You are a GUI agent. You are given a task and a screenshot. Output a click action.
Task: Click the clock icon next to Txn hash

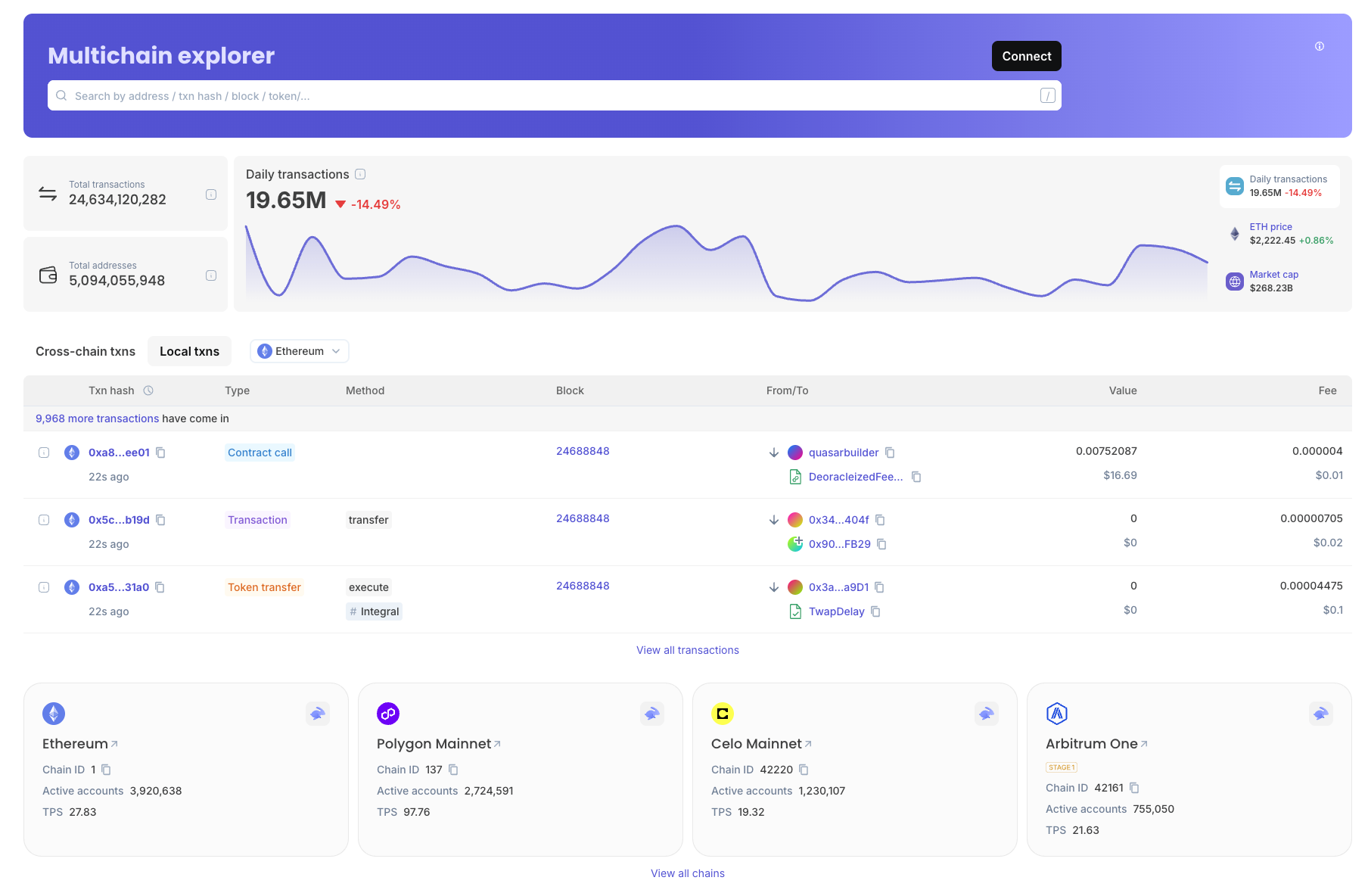(148, 390)
